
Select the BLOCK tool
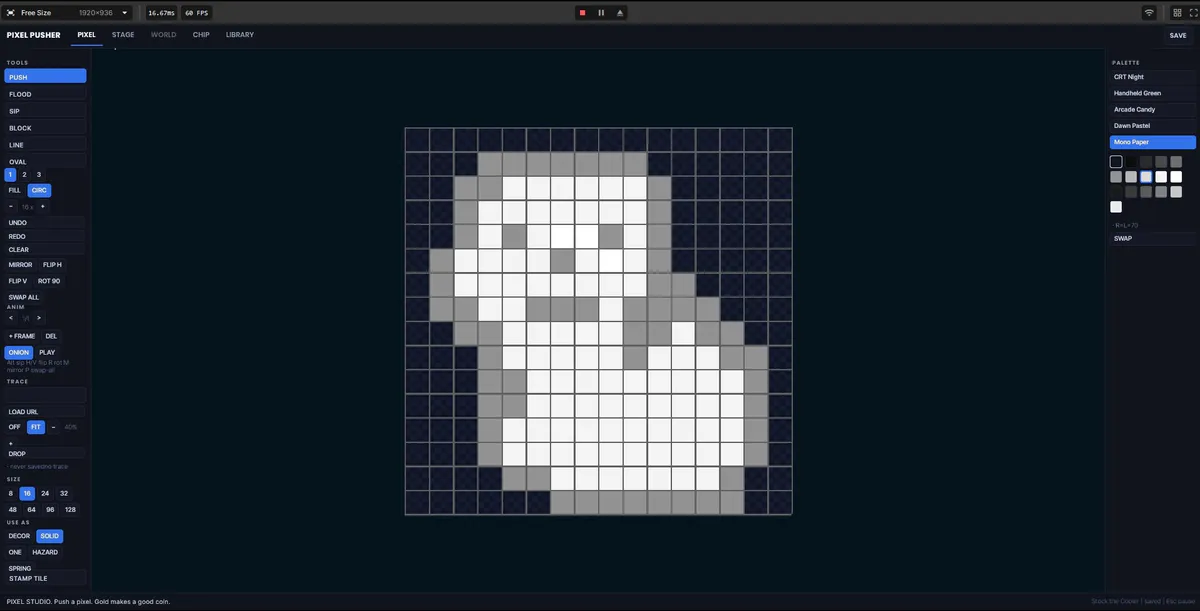point(45,128)
